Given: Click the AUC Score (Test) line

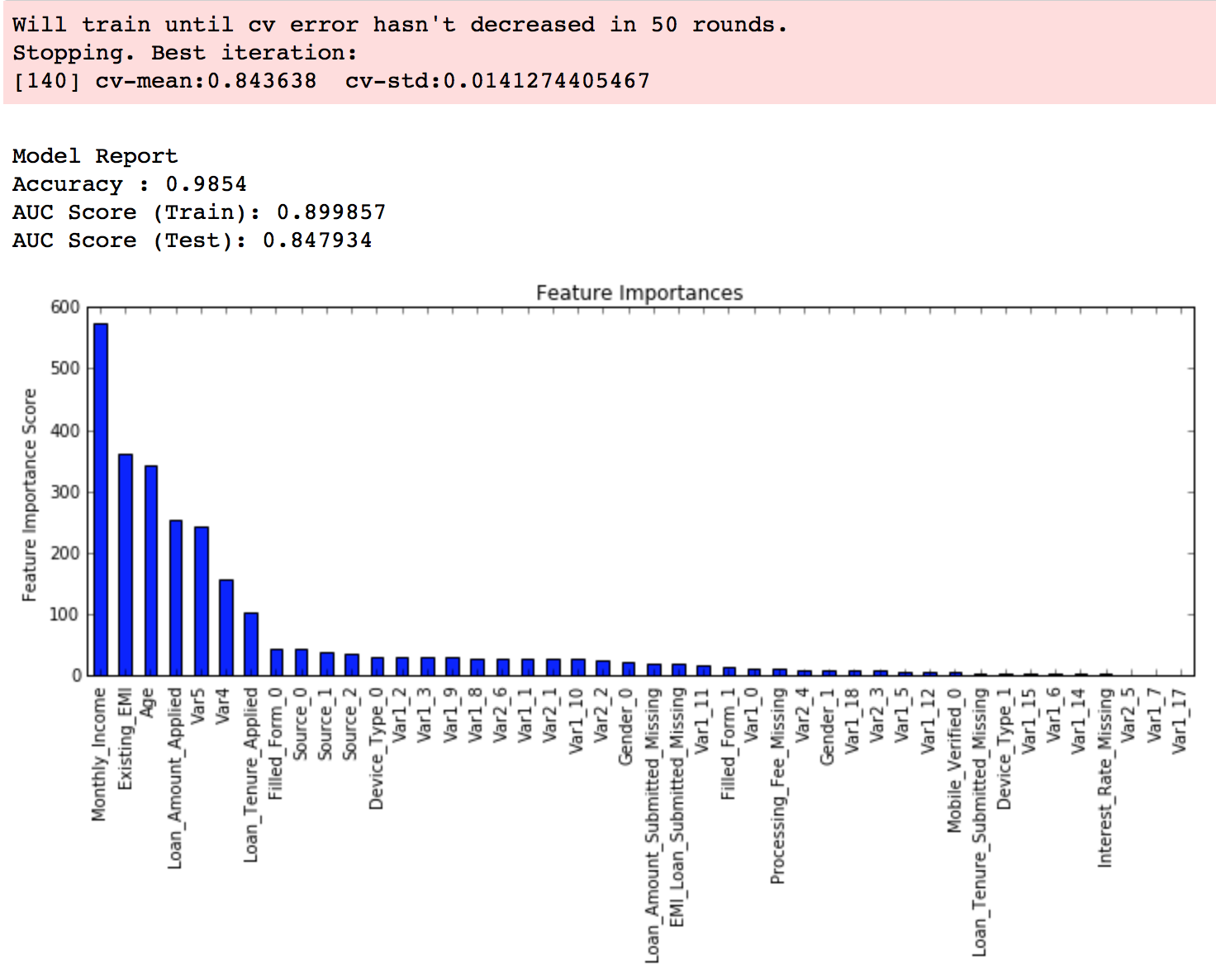Looking at the screenshot, I should point(192,240).
